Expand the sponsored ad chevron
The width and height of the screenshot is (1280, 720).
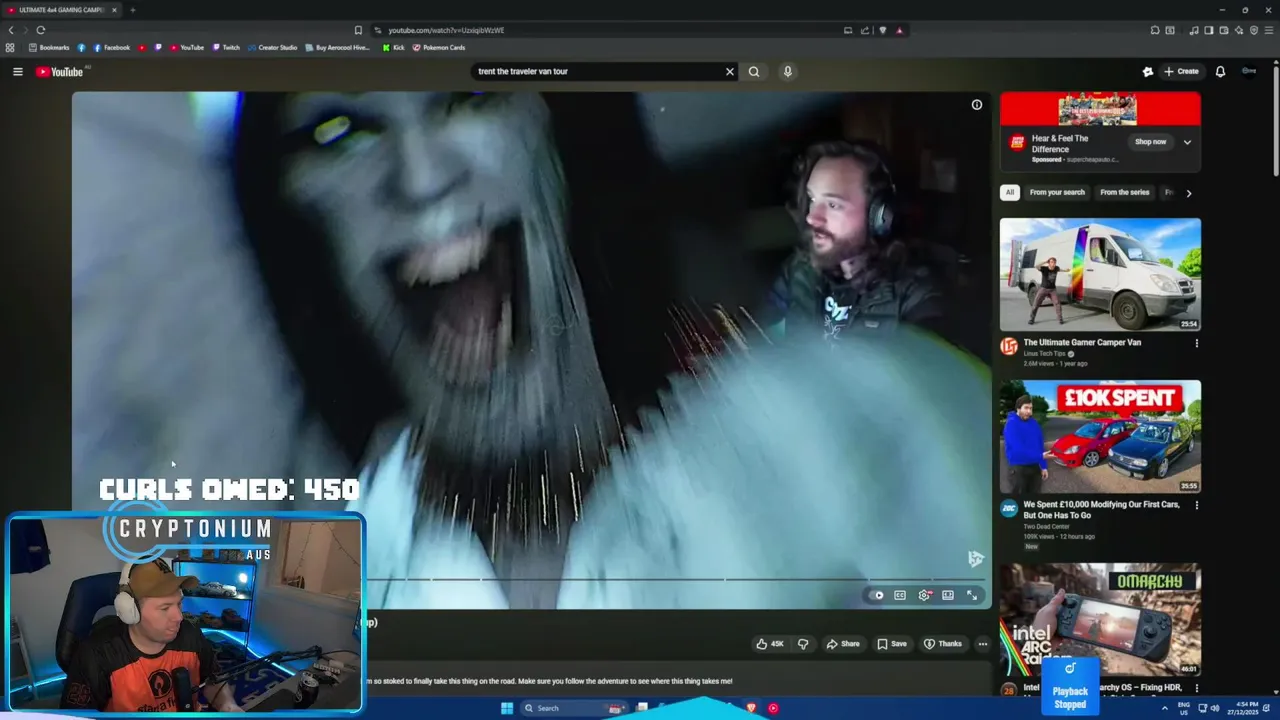pos(1187,142)
